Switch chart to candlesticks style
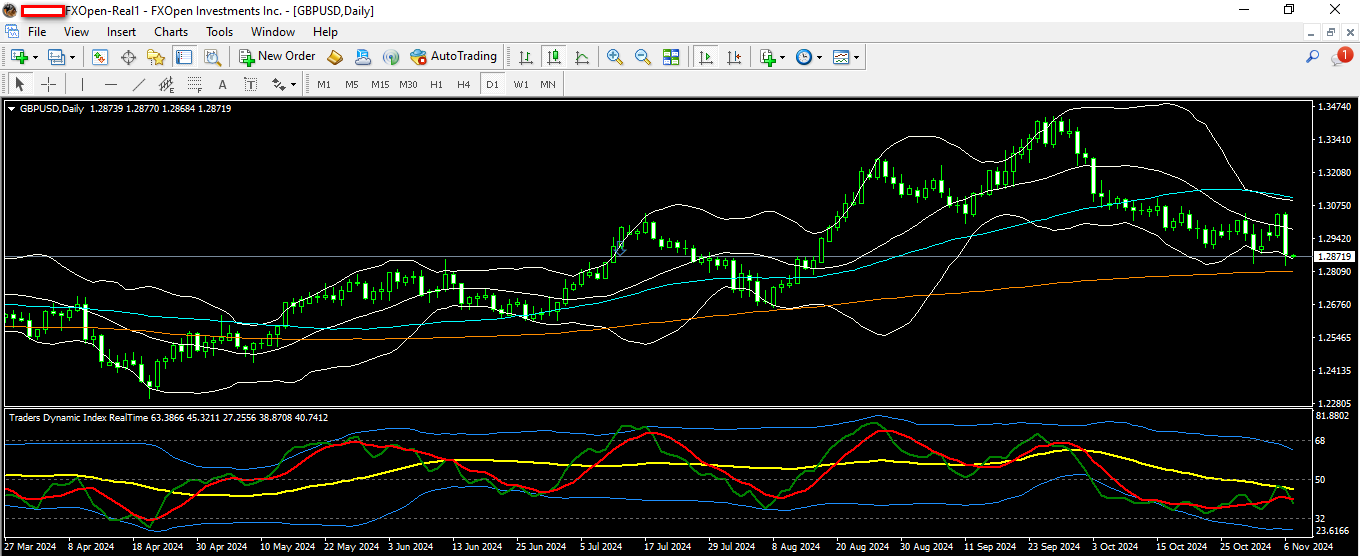 coord(553,57)
